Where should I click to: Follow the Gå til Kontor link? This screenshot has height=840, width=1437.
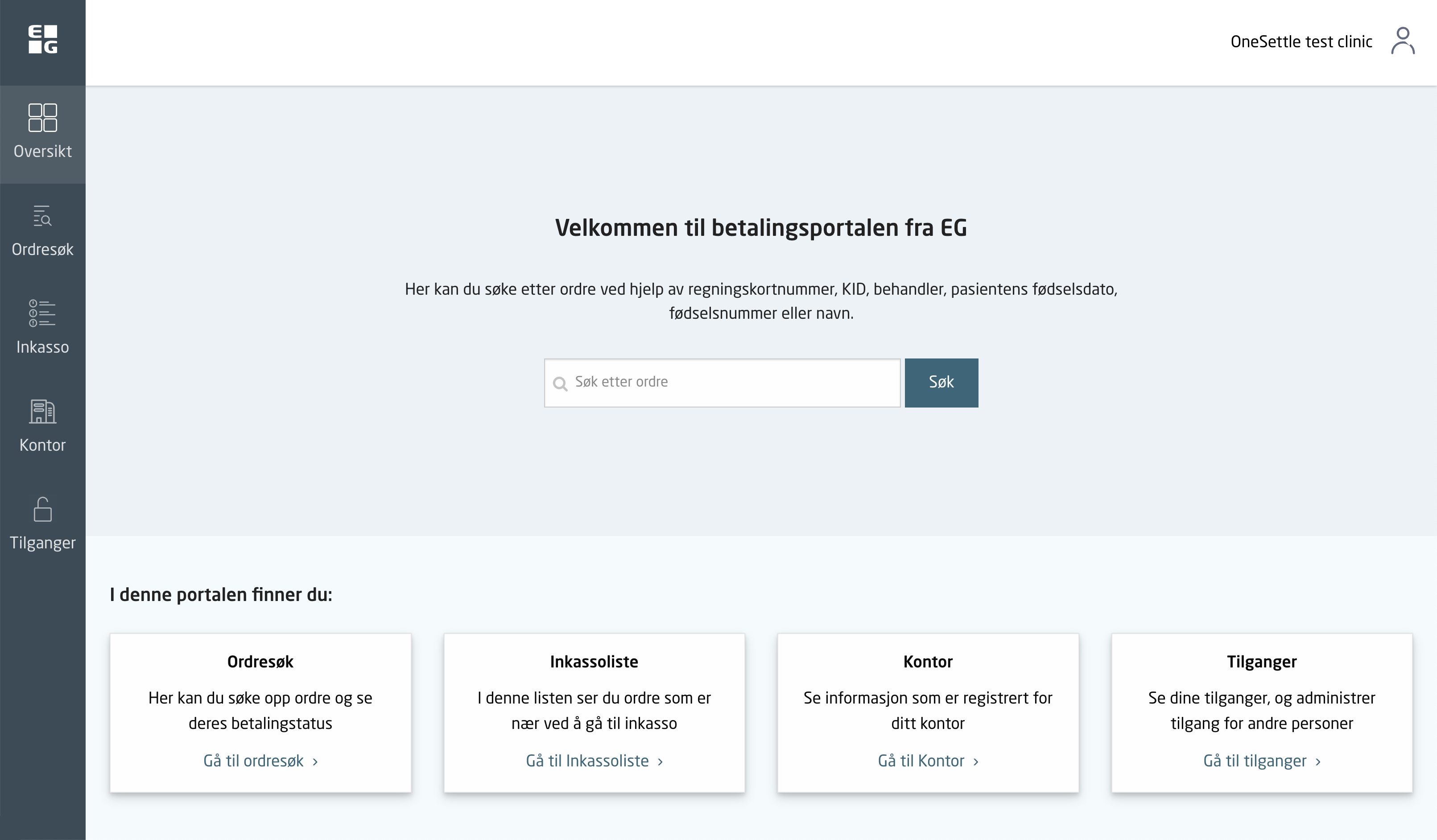pyautogui.click(x=928, y=761)
